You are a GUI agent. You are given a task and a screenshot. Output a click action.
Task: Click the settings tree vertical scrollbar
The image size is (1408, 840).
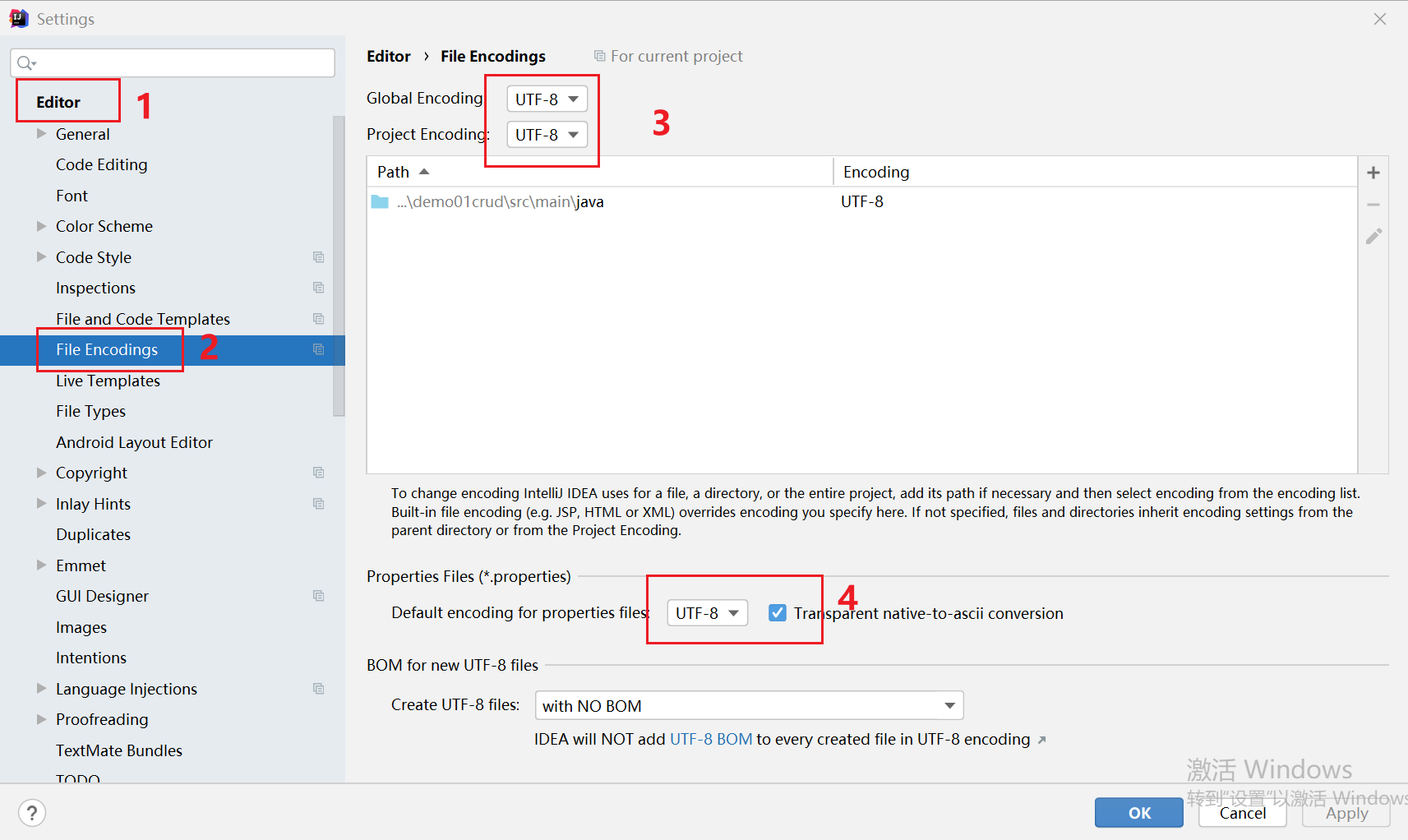[339, 265]
